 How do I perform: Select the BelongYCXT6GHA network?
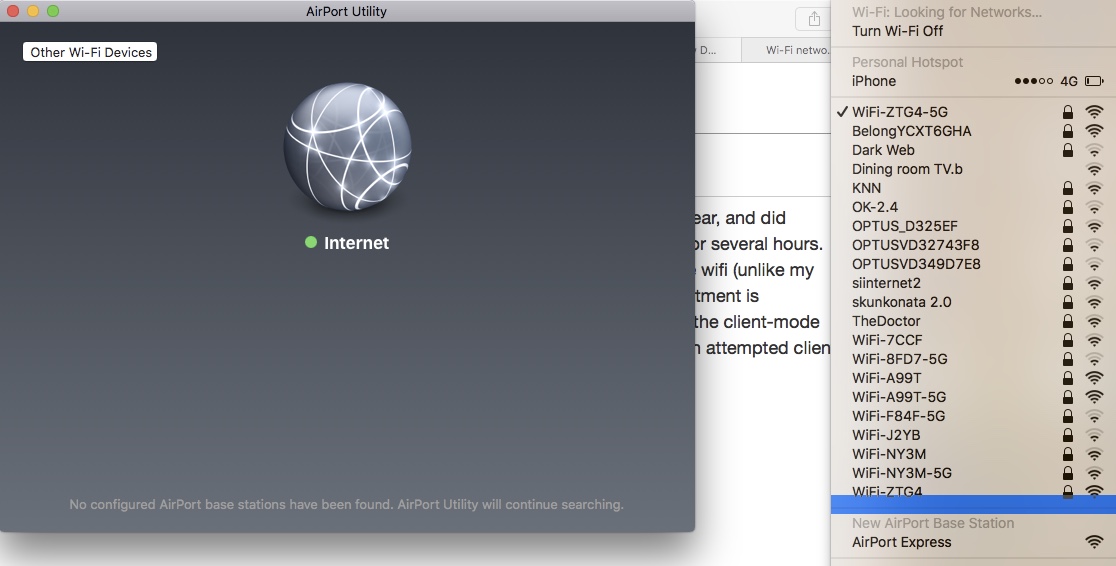click(974, 131)
